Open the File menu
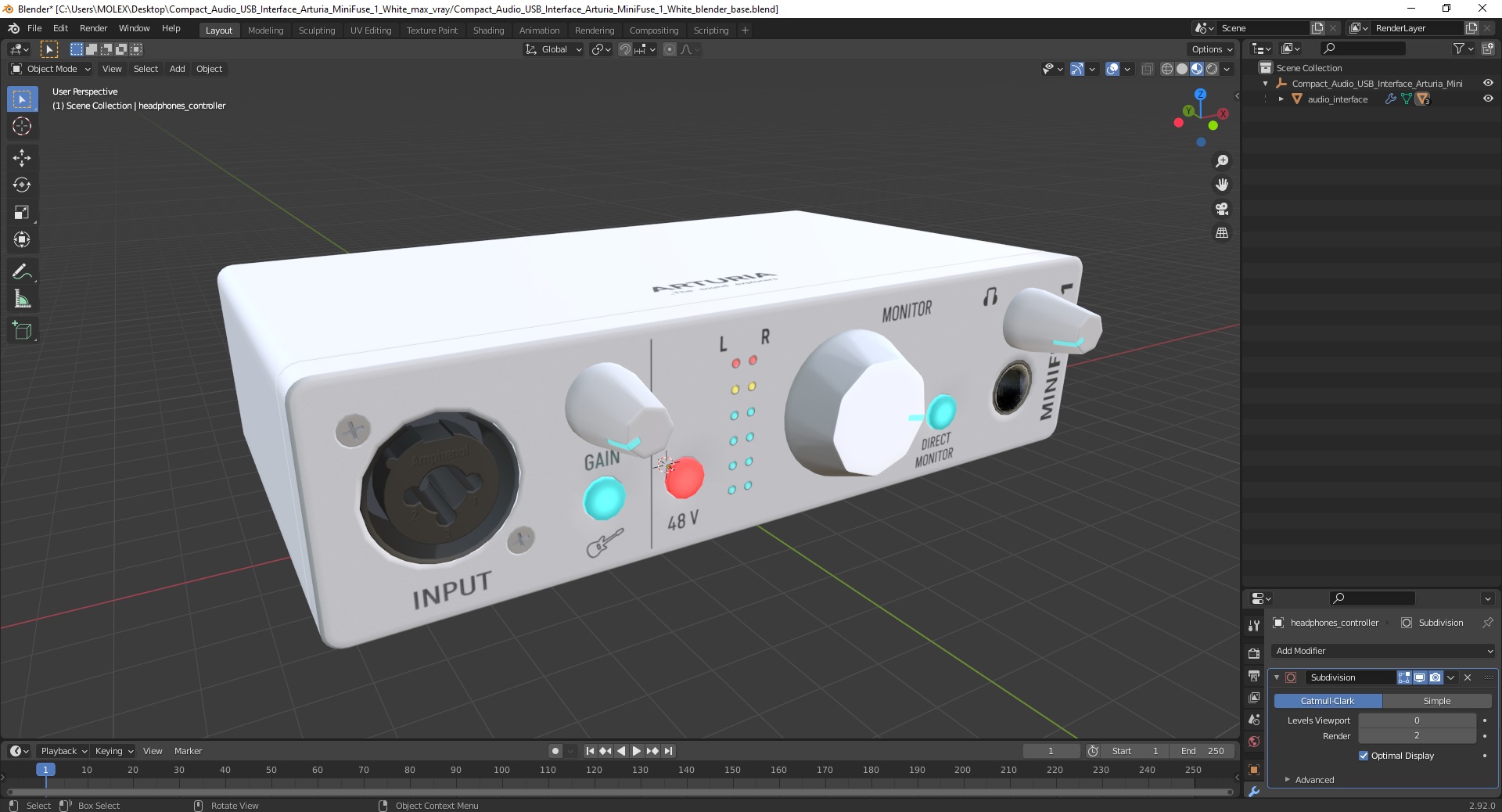The height and width of the screenshot is (812, 1502). tap(34, 28)
